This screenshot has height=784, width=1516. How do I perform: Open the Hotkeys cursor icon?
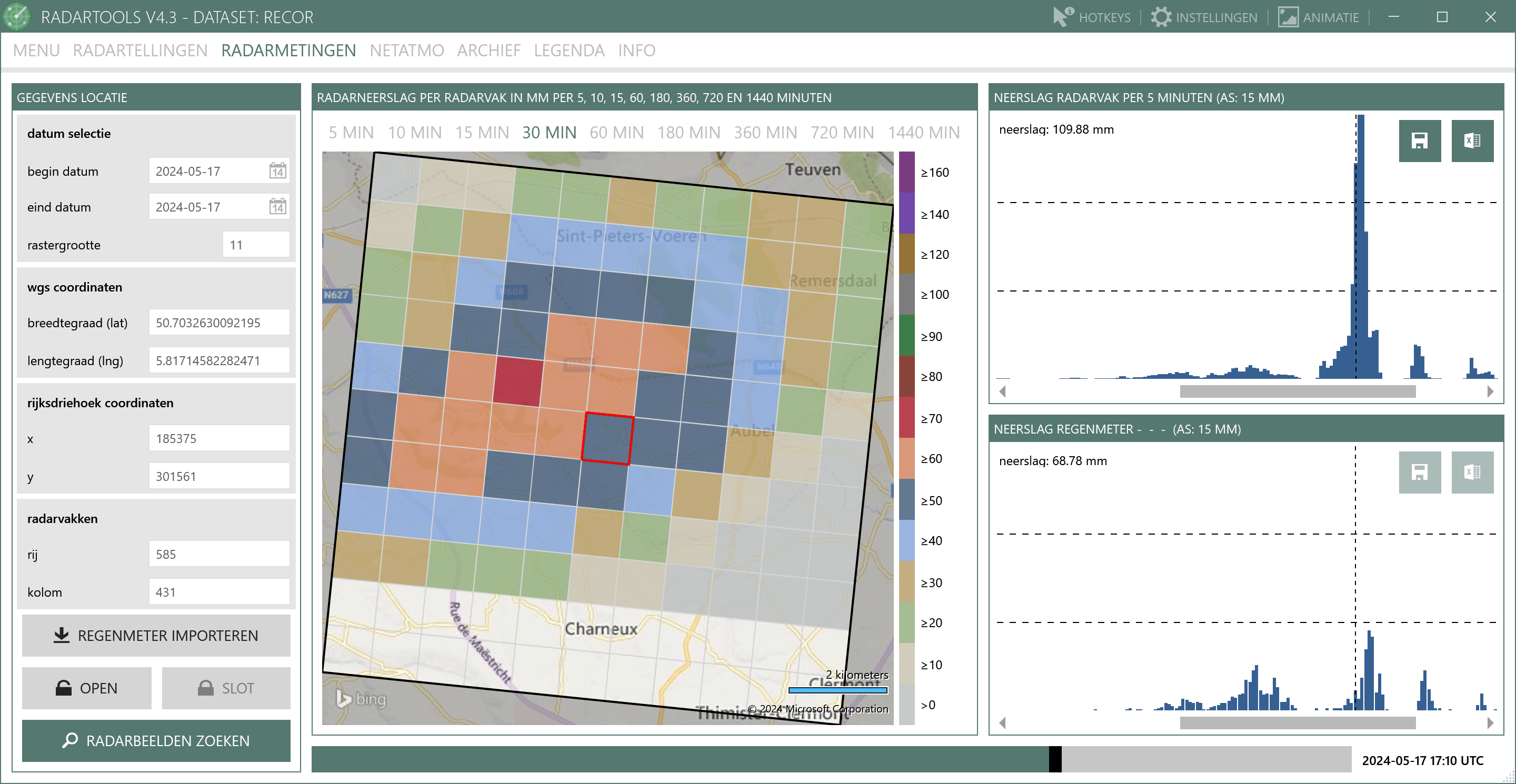pyautogui.click(x=1062, y=16)
